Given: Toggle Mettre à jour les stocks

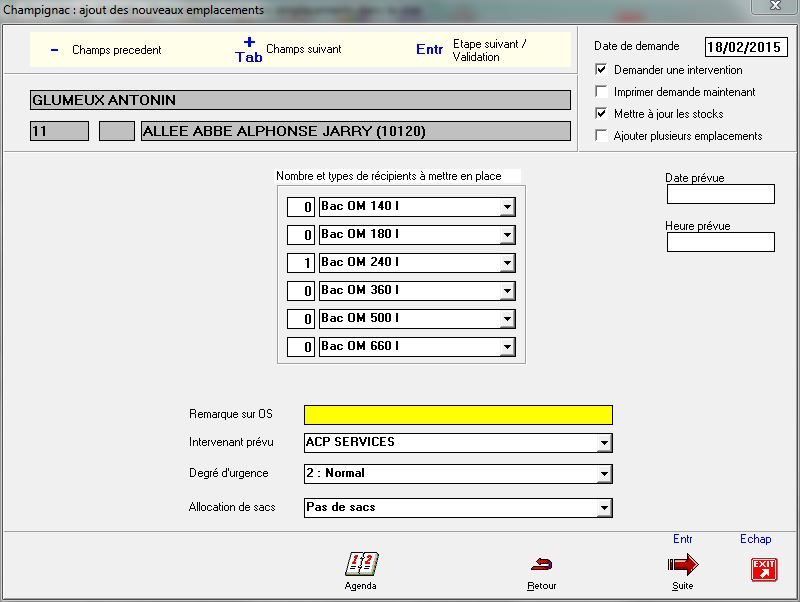Looking at the screenshot, I should pos(601,114).
